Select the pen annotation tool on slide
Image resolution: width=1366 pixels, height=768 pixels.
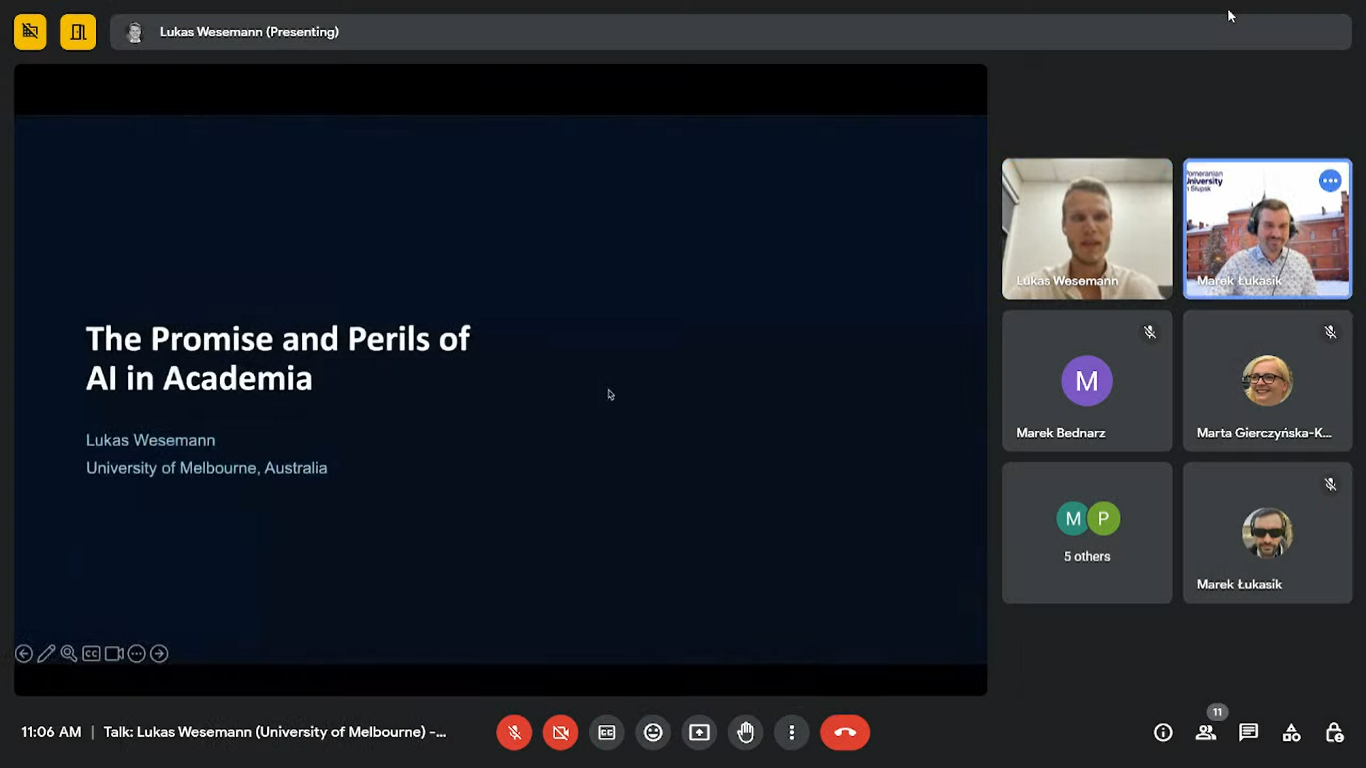(x=46, y=654)
